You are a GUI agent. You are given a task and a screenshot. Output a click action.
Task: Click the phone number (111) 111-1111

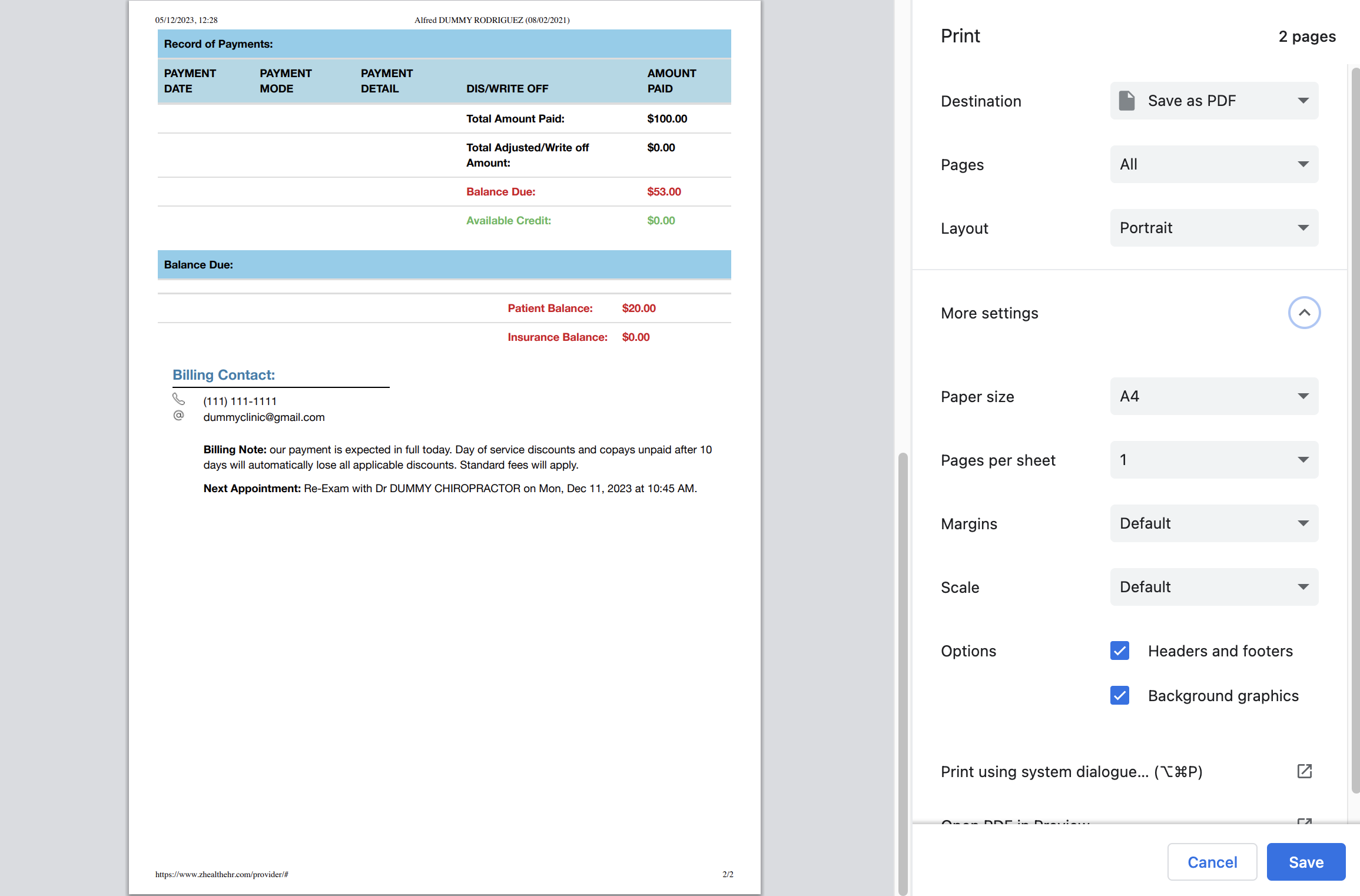(240, 401)
